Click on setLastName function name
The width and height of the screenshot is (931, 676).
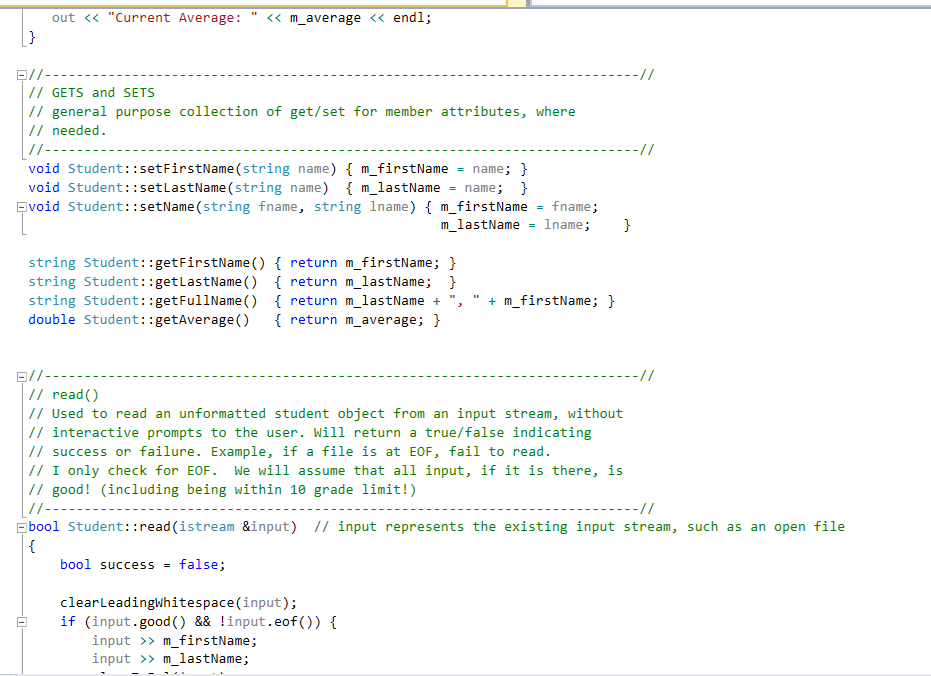[183, 188]
